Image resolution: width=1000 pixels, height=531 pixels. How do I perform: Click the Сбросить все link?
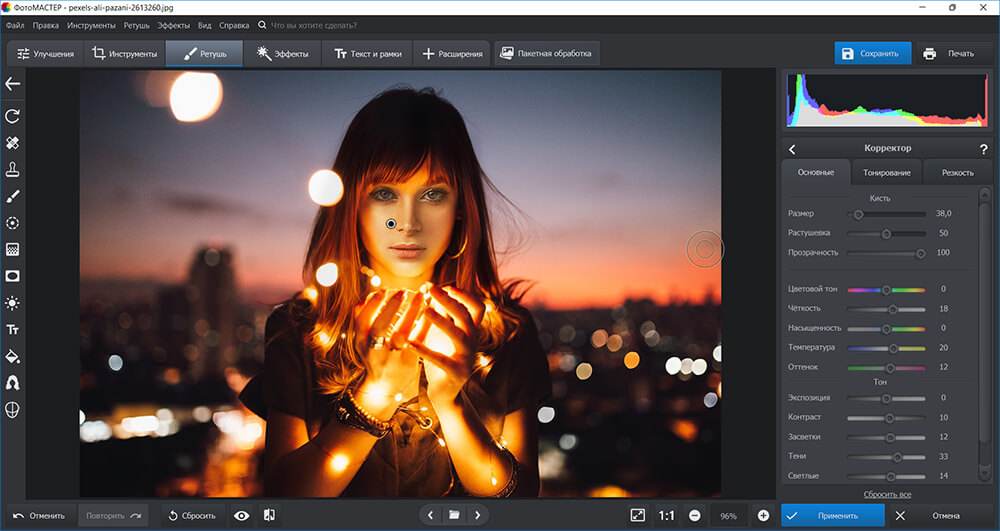coord(887,495)
